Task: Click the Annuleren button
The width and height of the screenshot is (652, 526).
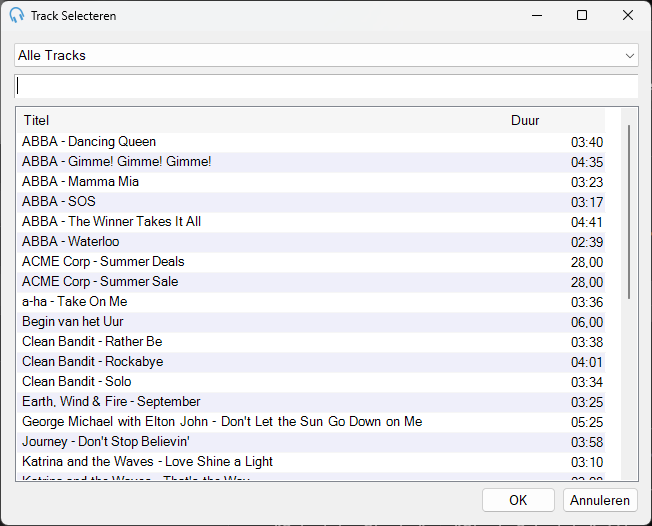Action: pyautogui.click(x=600, y=500)
